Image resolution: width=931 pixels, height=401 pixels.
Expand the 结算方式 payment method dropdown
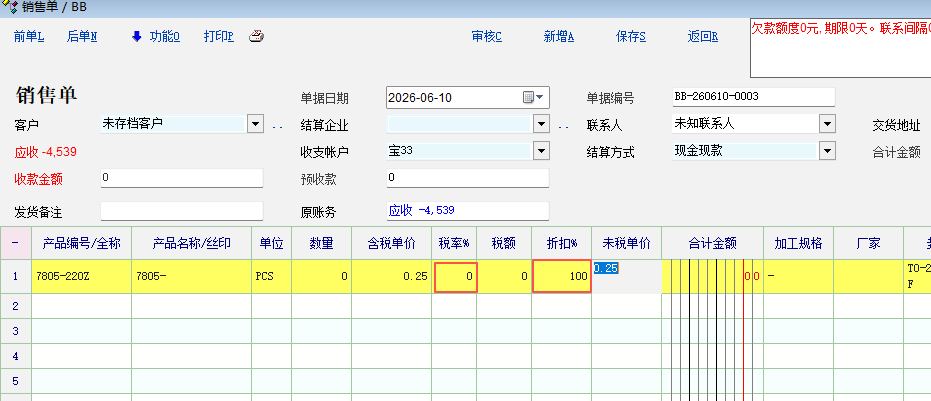click(827, 151)
